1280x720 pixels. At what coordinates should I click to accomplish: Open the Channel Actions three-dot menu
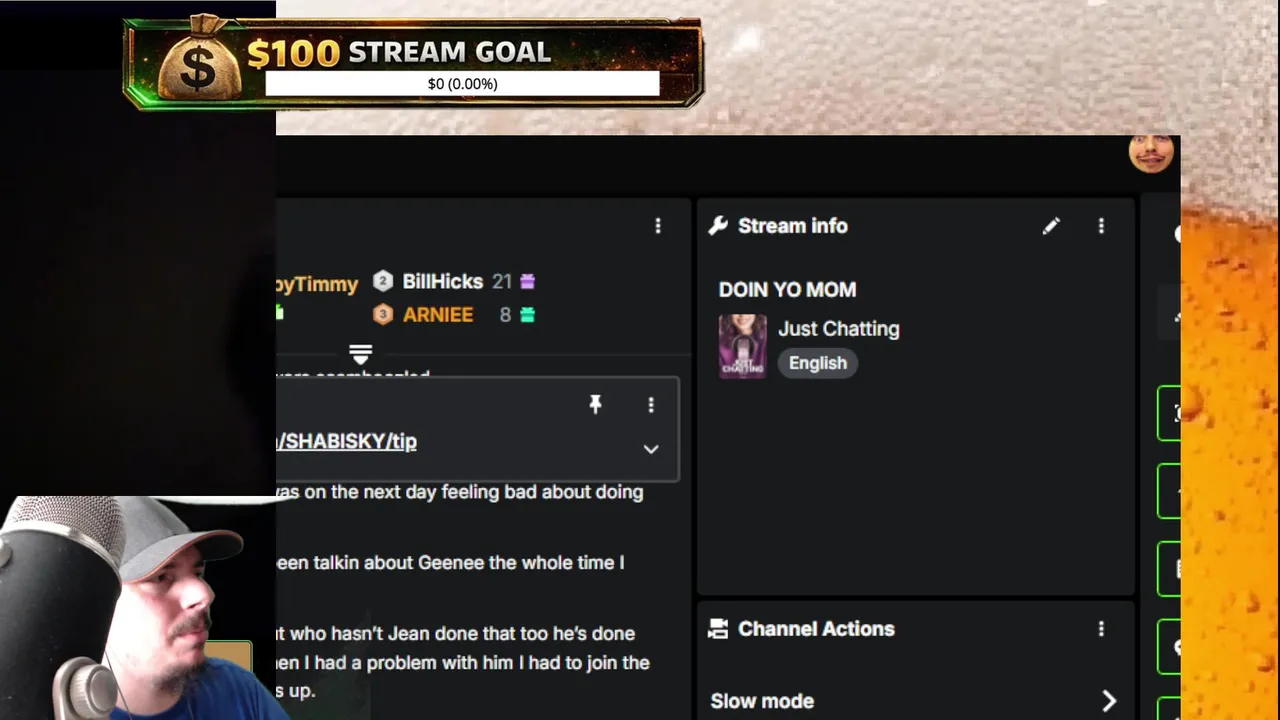click(x=1101, y=629)
